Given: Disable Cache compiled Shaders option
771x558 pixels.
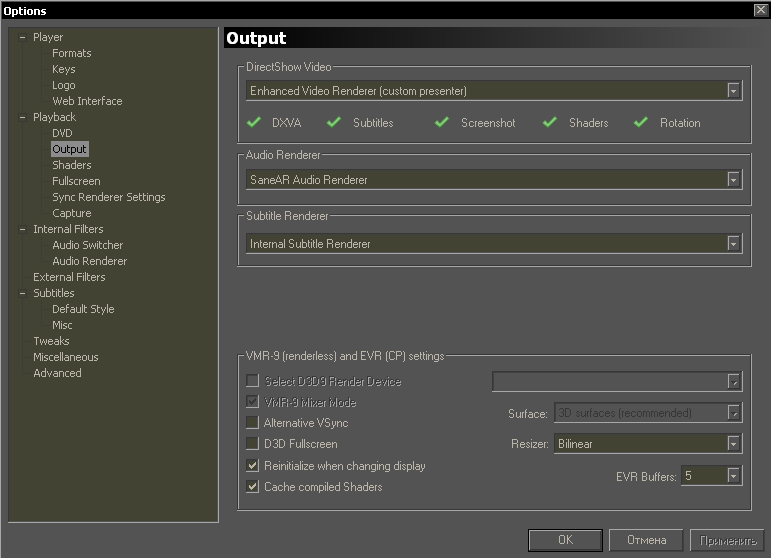Looking at the screenshot, I should [252, 487].
